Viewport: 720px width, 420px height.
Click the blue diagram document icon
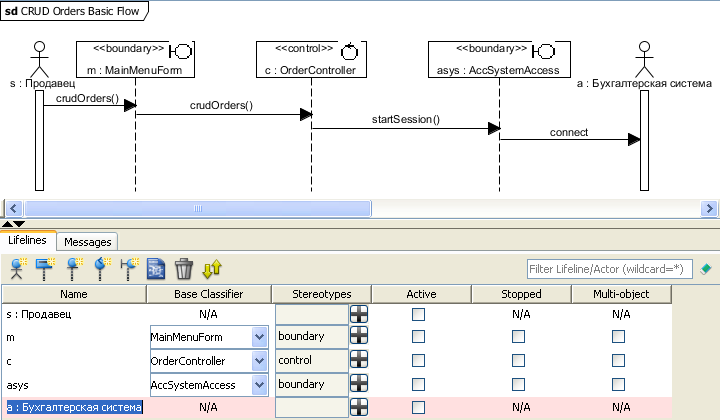[156, 269]
